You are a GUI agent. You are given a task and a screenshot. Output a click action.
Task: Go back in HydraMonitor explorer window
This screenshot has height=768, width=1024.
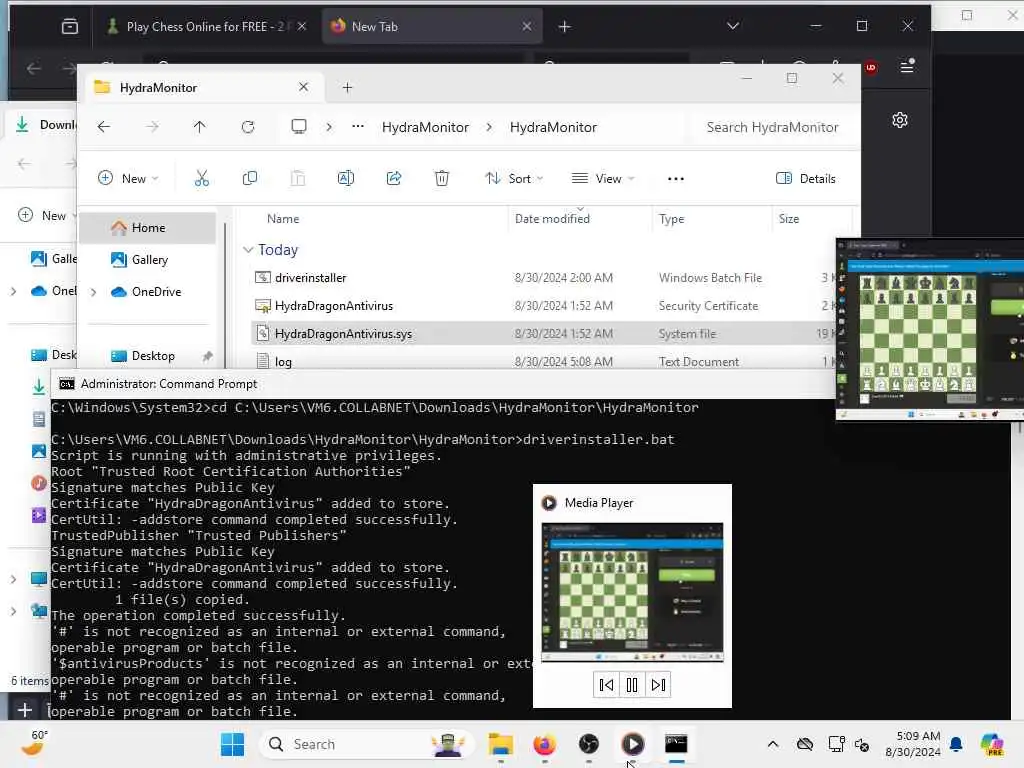tap(104, 127)
